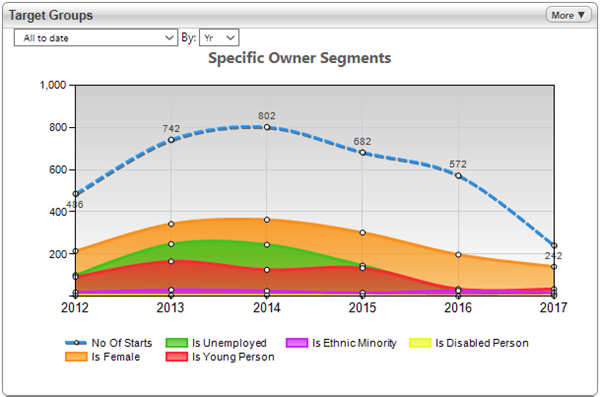Click the Specific Owner Segments chart title
The height and width of the screenshot is (397, 600).
(x=300, y=58)
